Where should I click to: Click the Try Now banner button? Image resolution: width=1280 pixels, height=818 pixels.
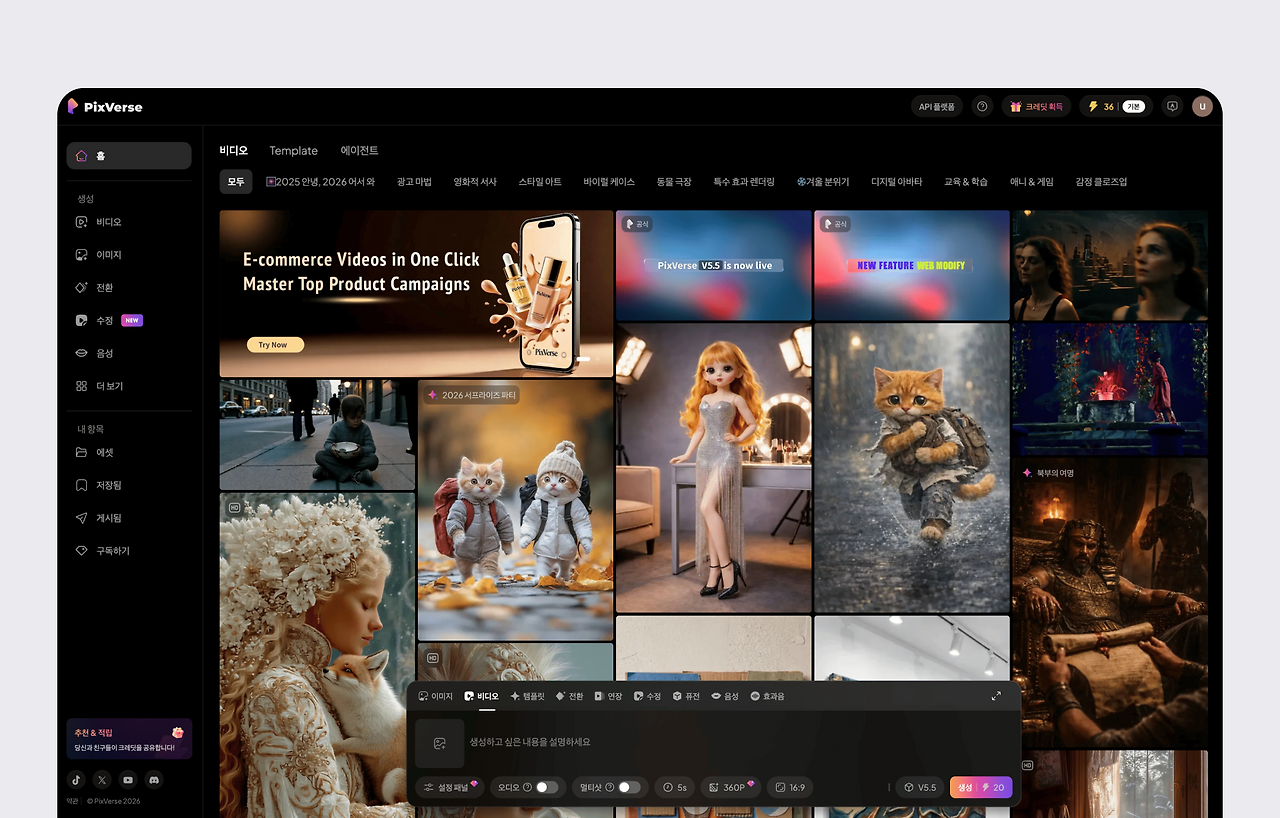point(275,345)
